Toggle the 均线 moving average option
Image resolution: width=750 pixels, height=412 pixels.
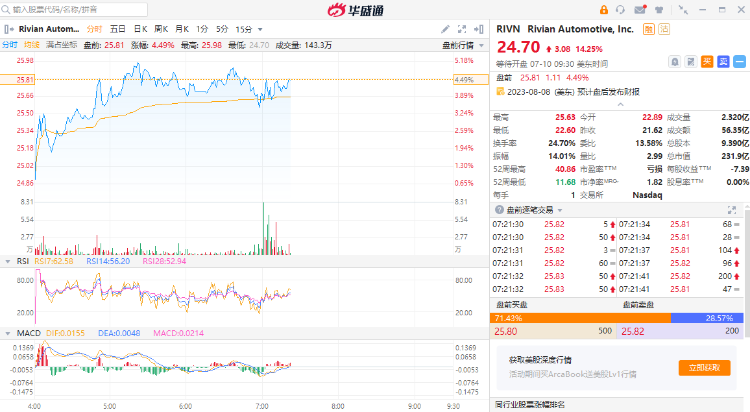[x=32, y=45]
